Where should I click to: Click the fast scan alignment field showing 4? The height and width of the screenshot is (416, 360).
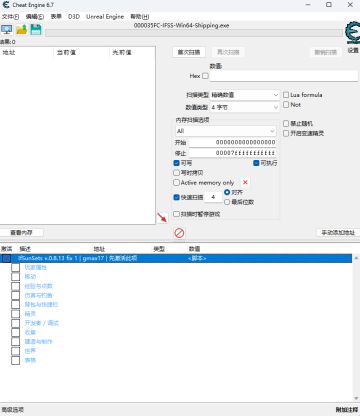coord(213,197)
